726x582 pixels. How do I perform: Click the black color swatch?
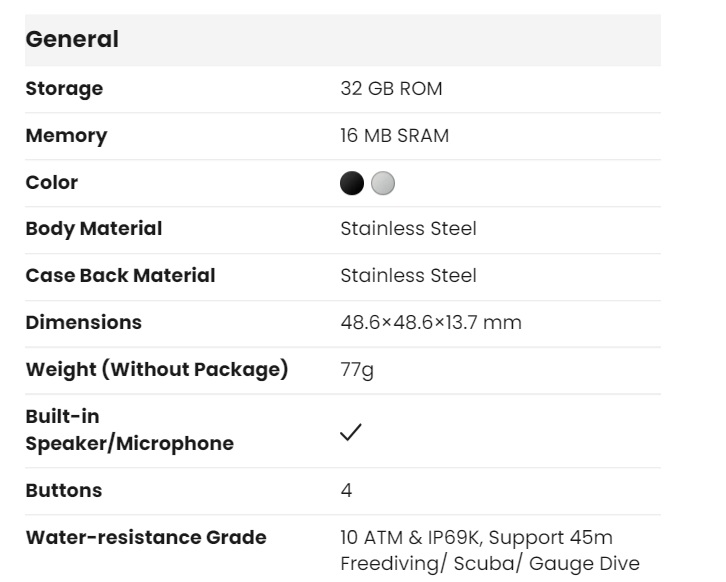coord(352,183)
